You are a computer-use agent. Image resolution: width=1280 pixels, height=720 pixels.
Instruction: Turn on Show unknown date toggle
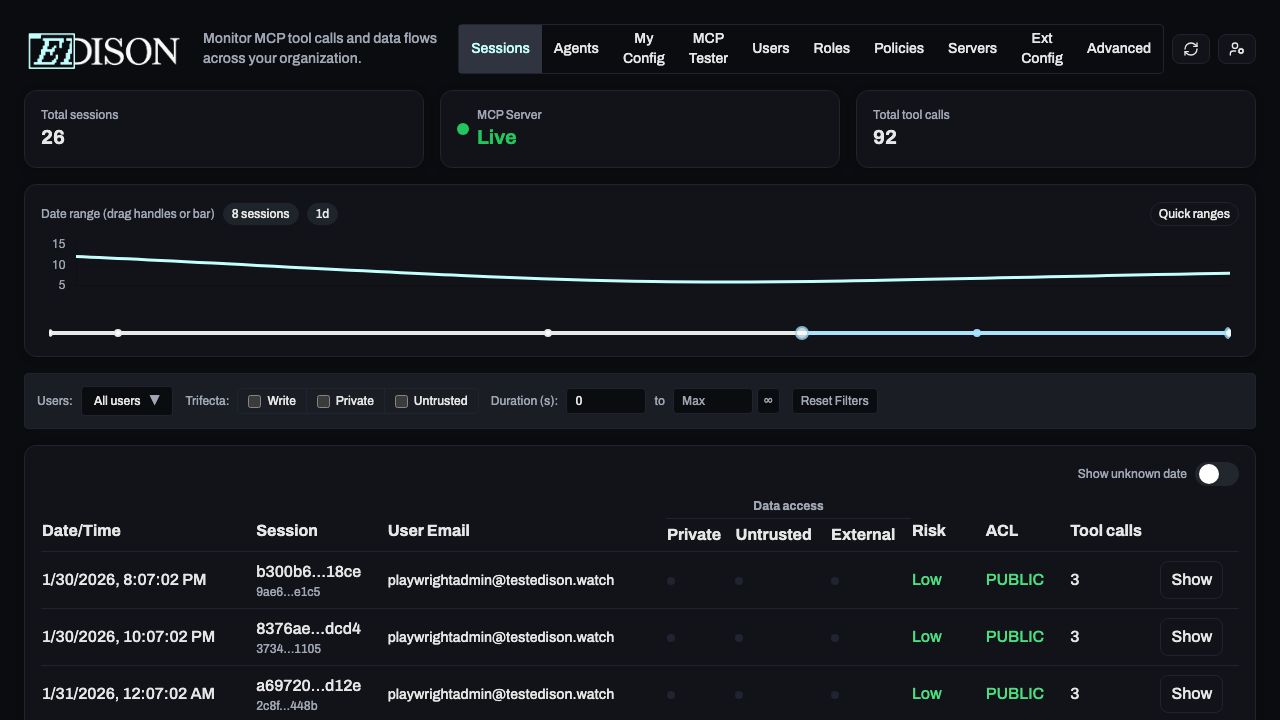click(1217, 474)
